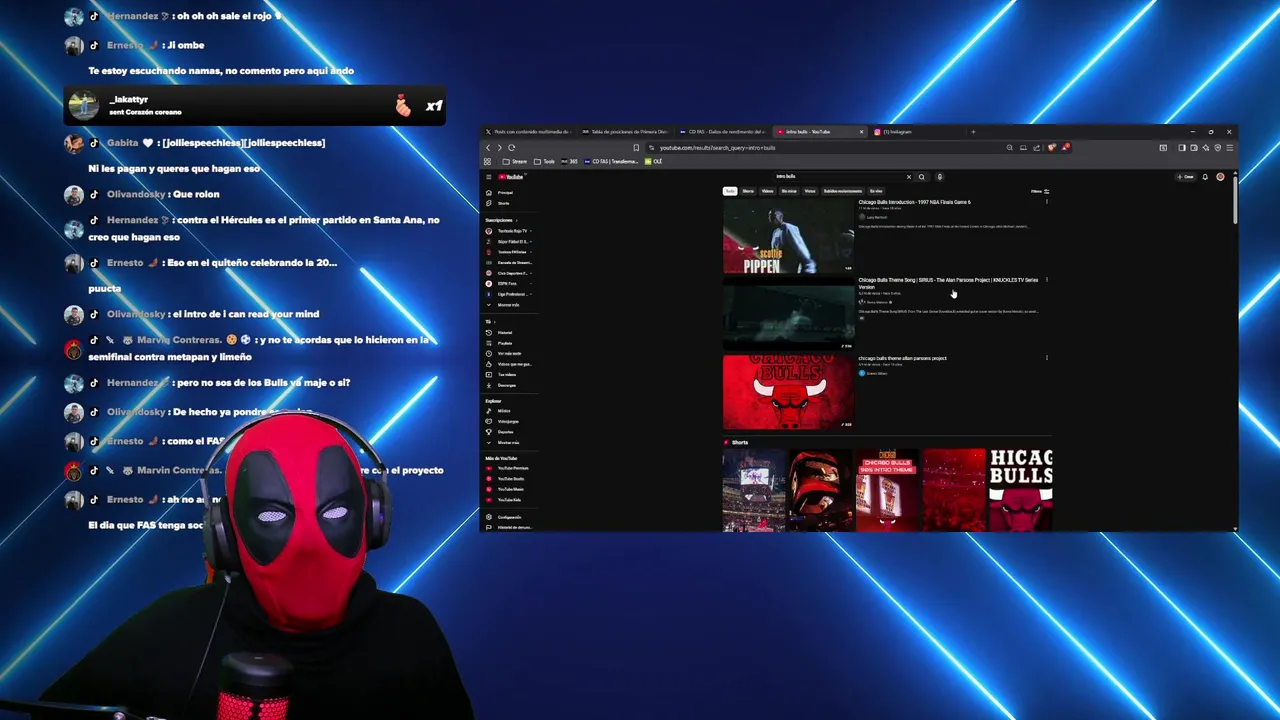The image size is (1280, 720).
Task: Open options menu for 1997 NBA Finals video
Action: pos(1047,202)
